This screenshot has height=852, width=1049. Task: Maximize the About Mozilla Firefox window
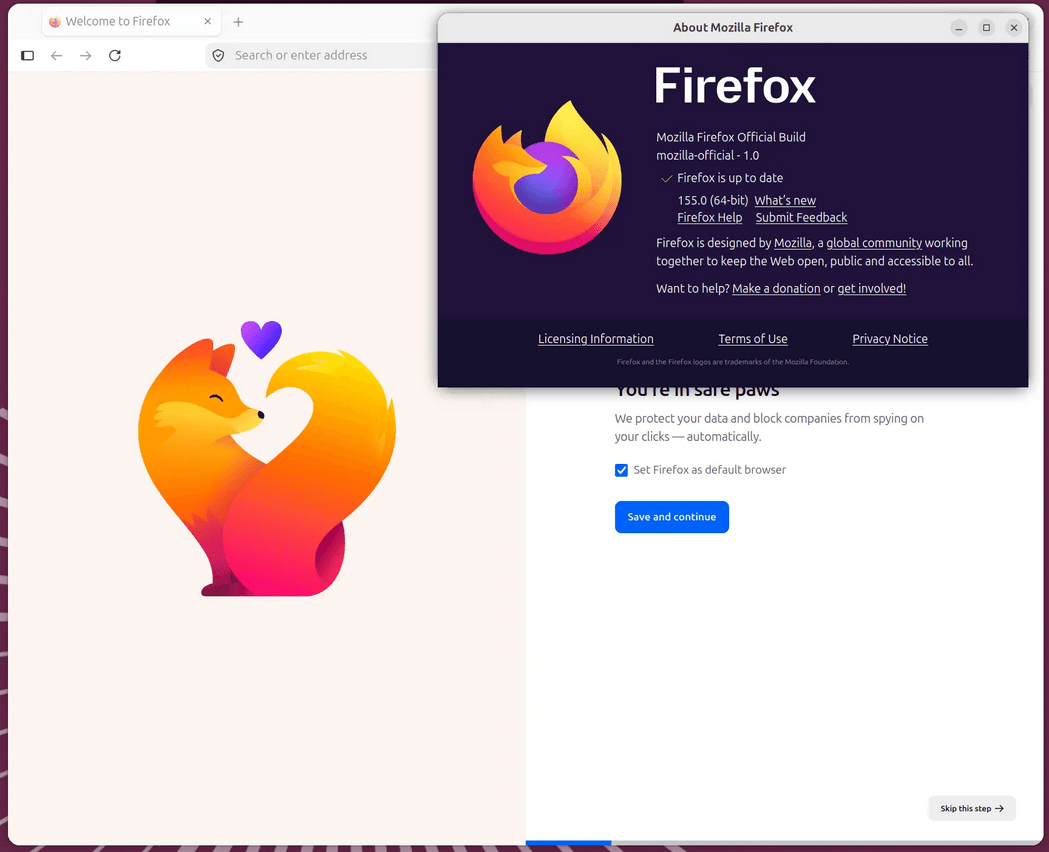pyautogui.click(x=986, y=28)
